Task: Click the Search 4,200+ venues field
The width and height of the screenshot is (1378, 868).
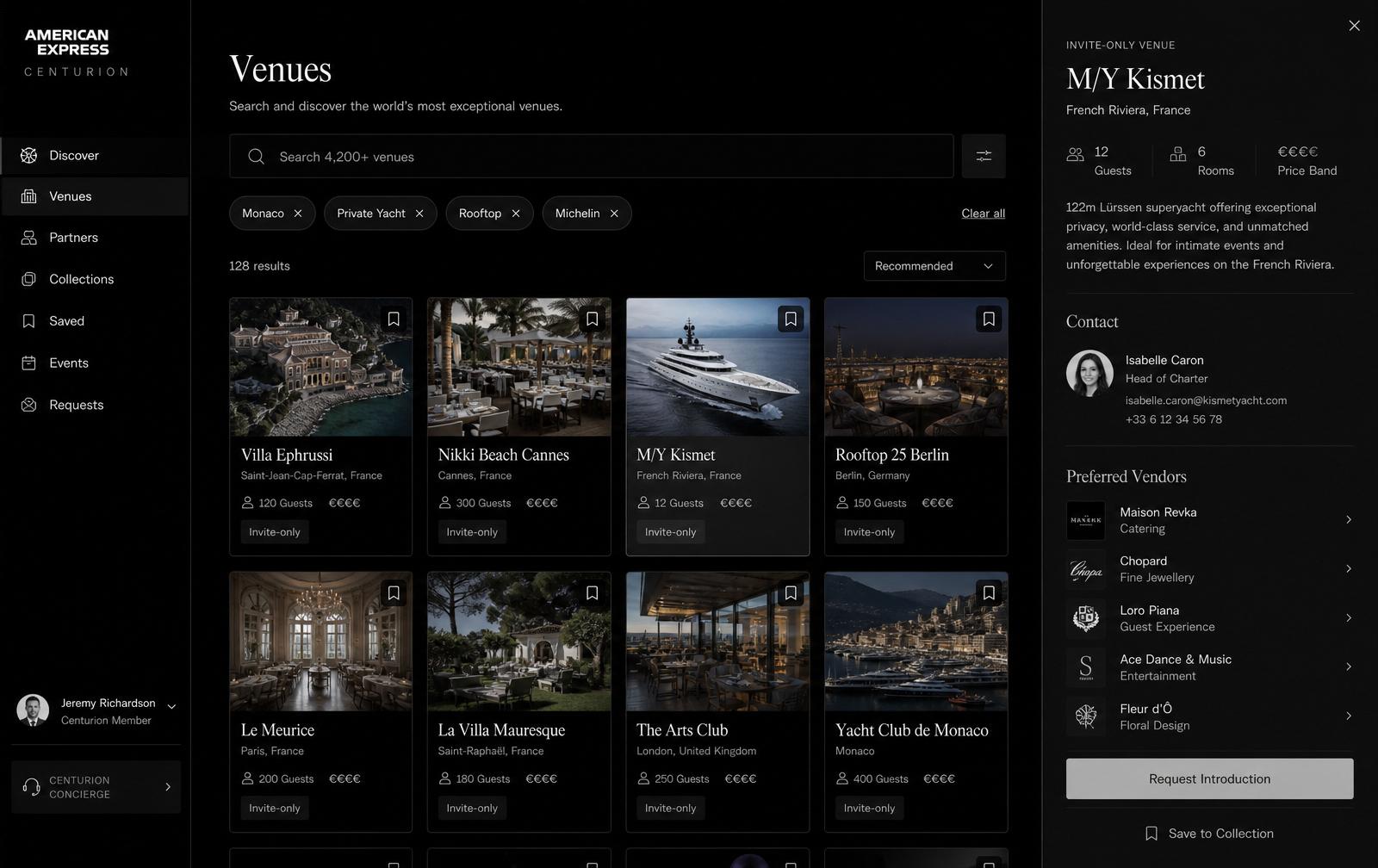Action: (x=591, y=156)
